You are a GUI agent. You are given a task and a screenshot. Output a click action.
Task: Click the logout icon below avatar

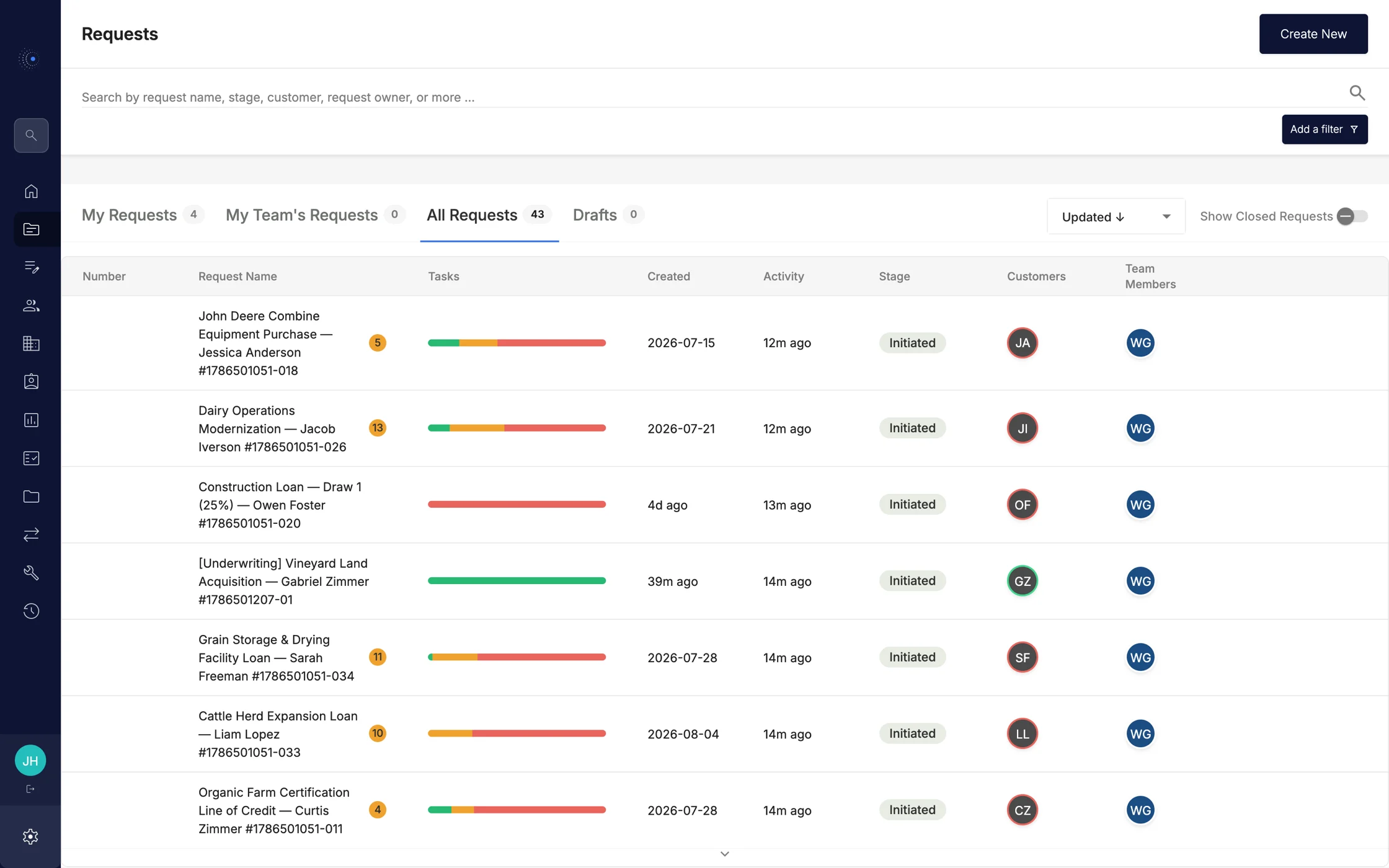click(x=30, y=789)
